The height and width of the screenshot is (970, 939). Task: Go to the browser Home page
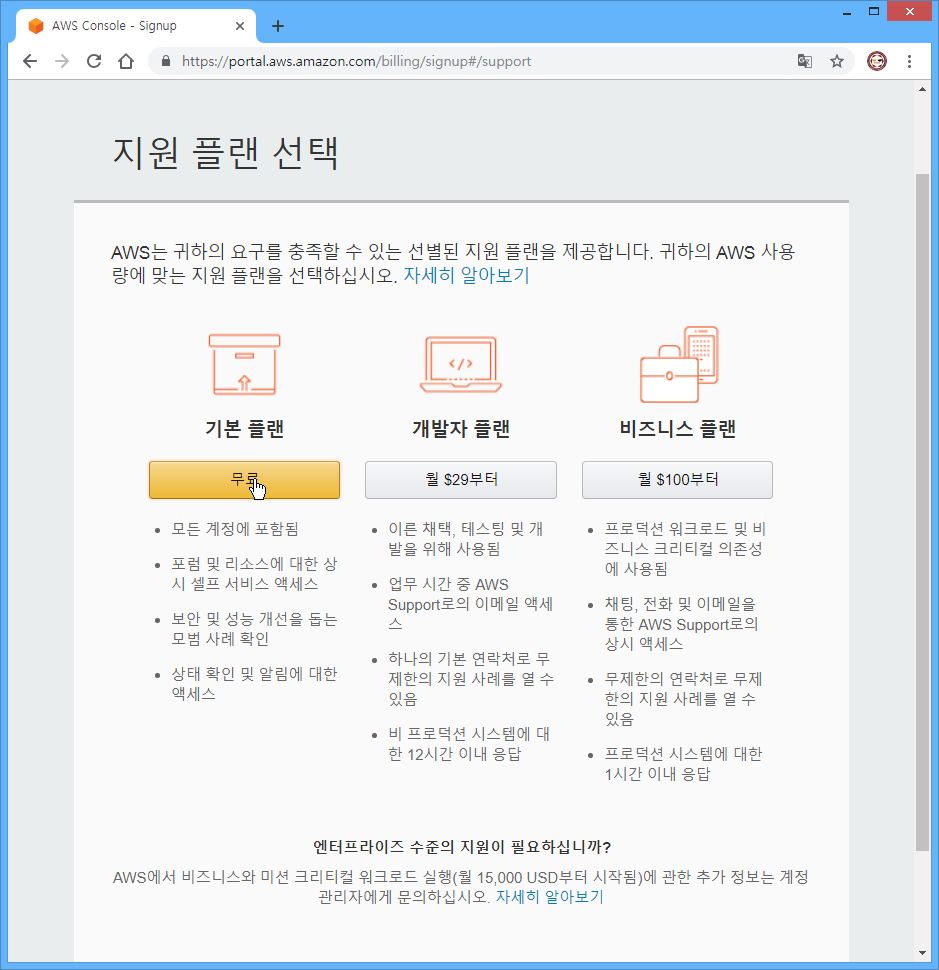(126, 61)
